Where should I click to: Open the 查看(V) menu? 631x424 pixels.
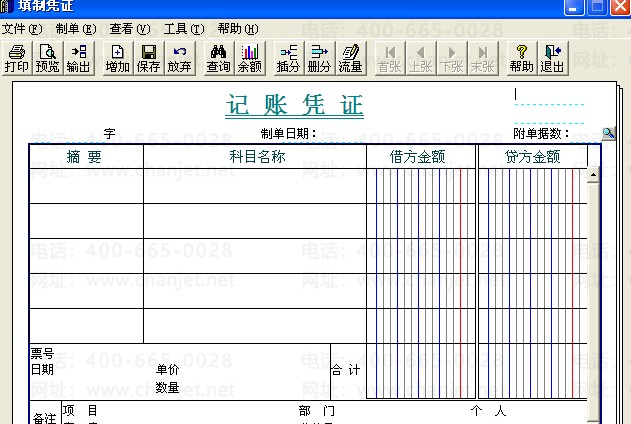(x=130, y=29)
